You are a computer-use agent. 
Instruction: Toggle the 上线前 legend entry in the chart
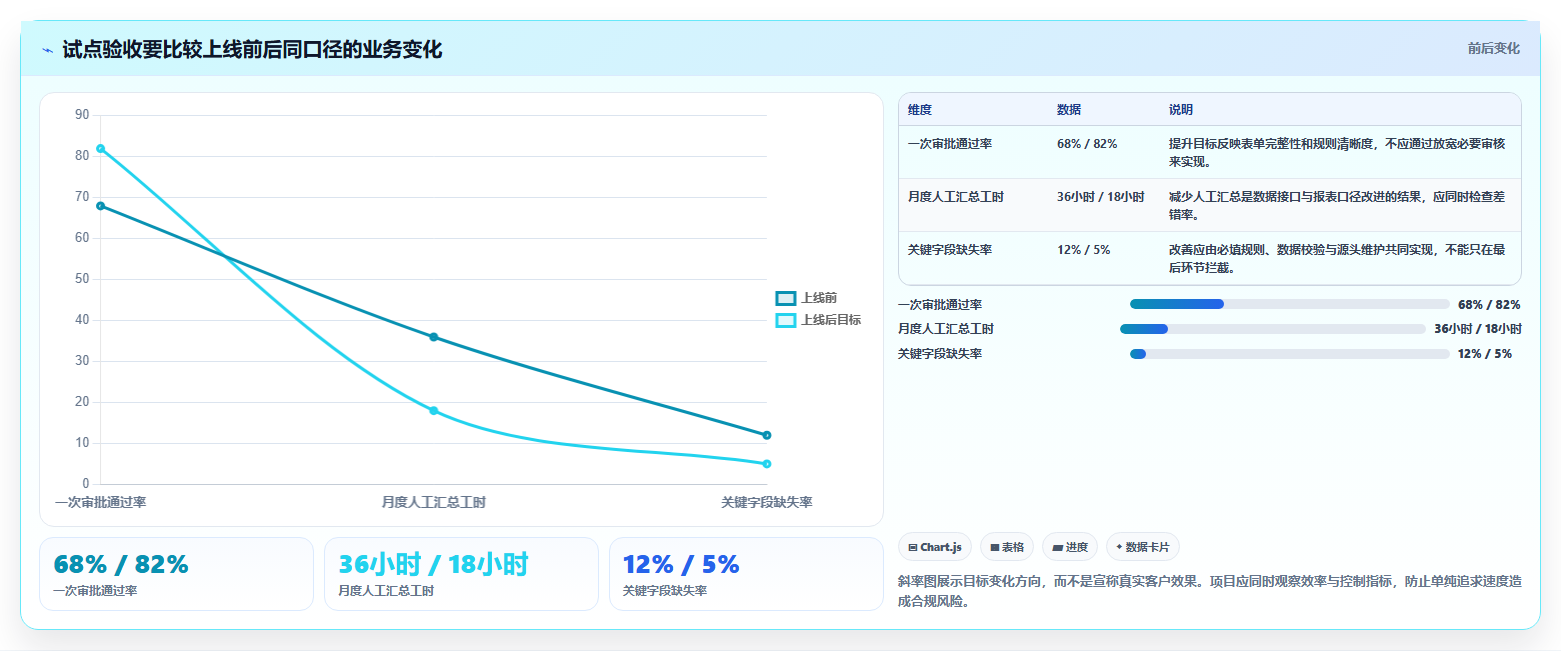click(x=807, y=297)
